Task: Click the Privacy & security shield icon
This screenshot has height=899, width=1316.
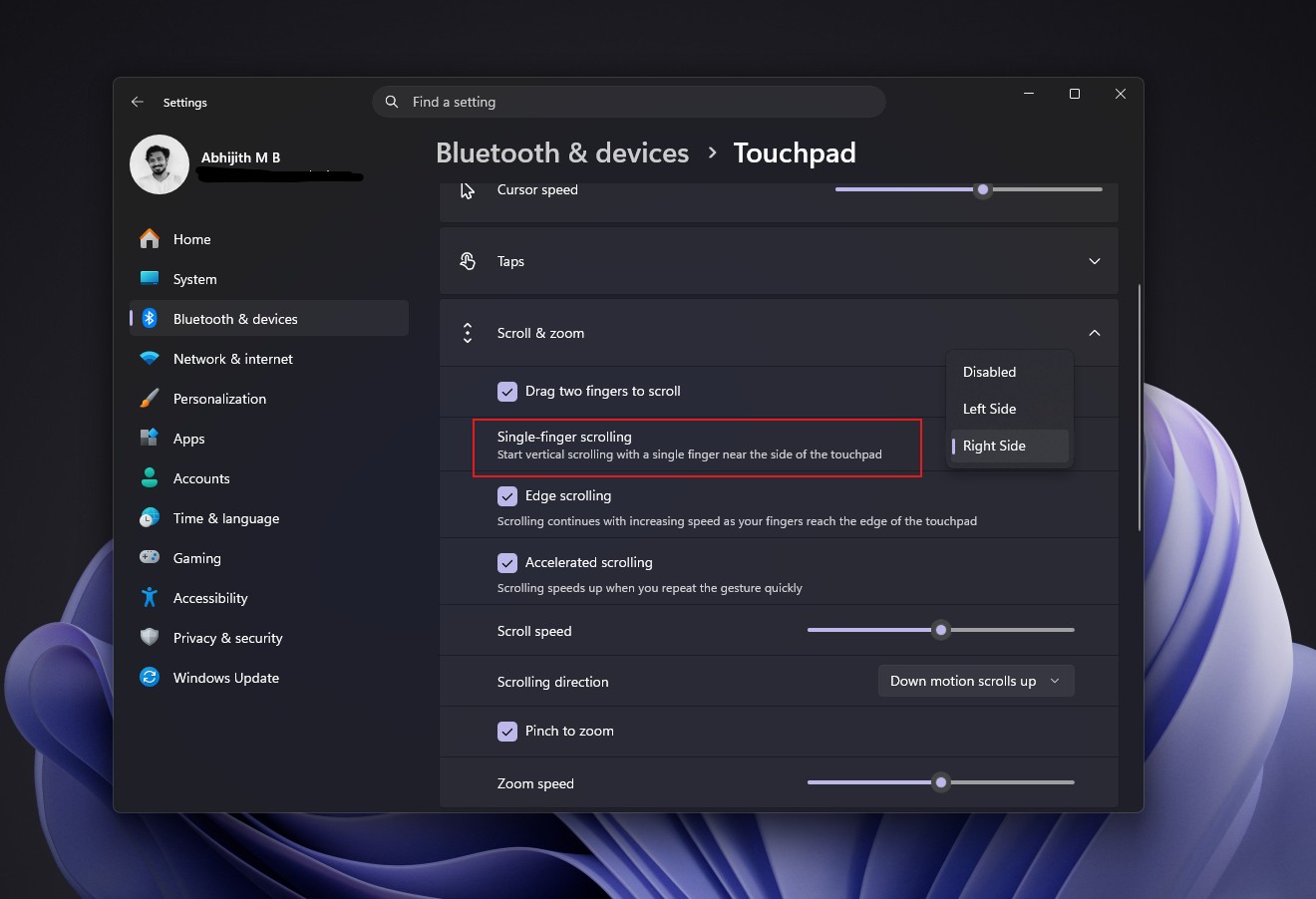Action: coord(150,638)
